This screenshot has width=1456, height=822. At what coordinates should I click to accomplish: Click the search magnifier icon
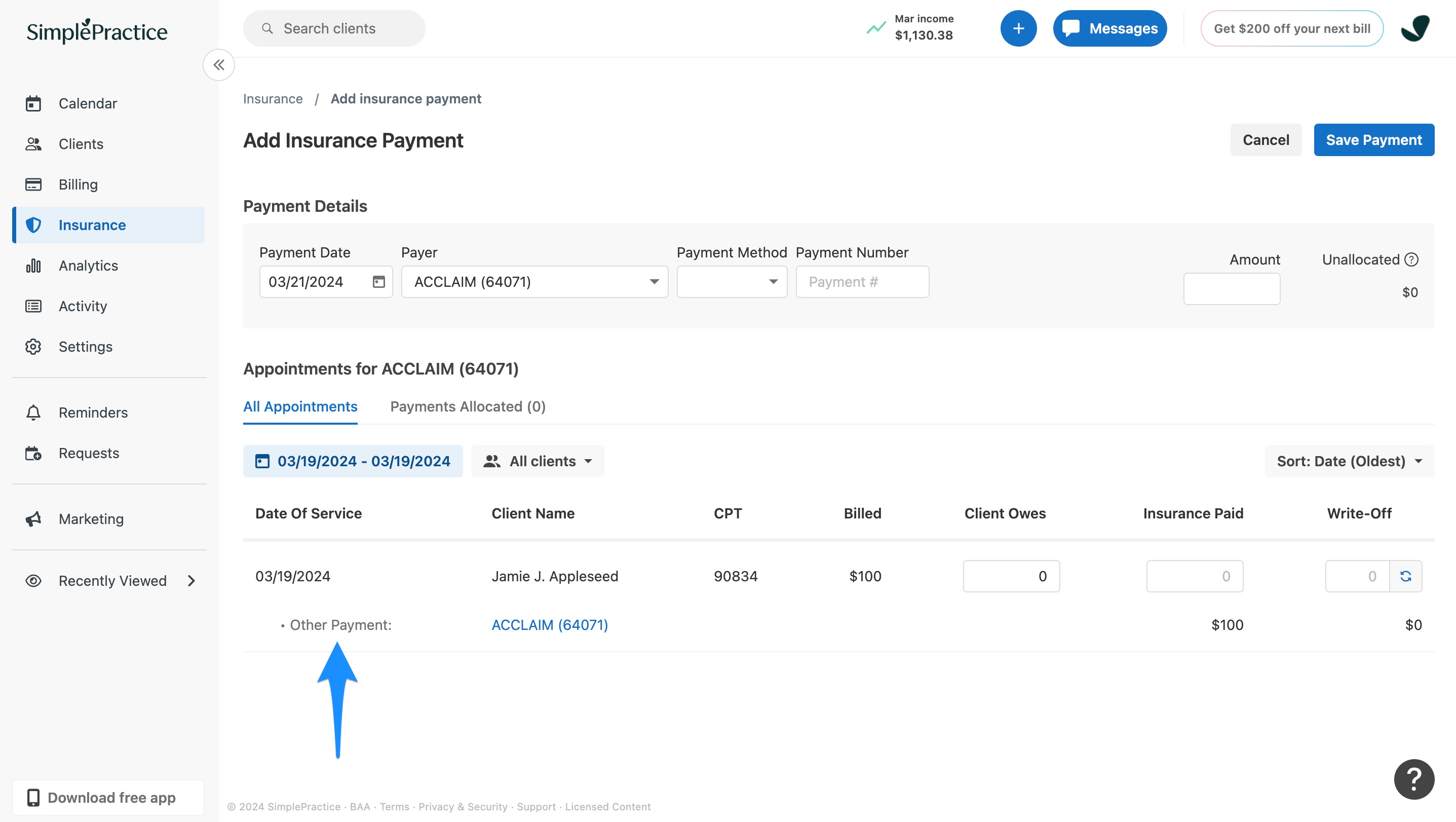point(267,28)
